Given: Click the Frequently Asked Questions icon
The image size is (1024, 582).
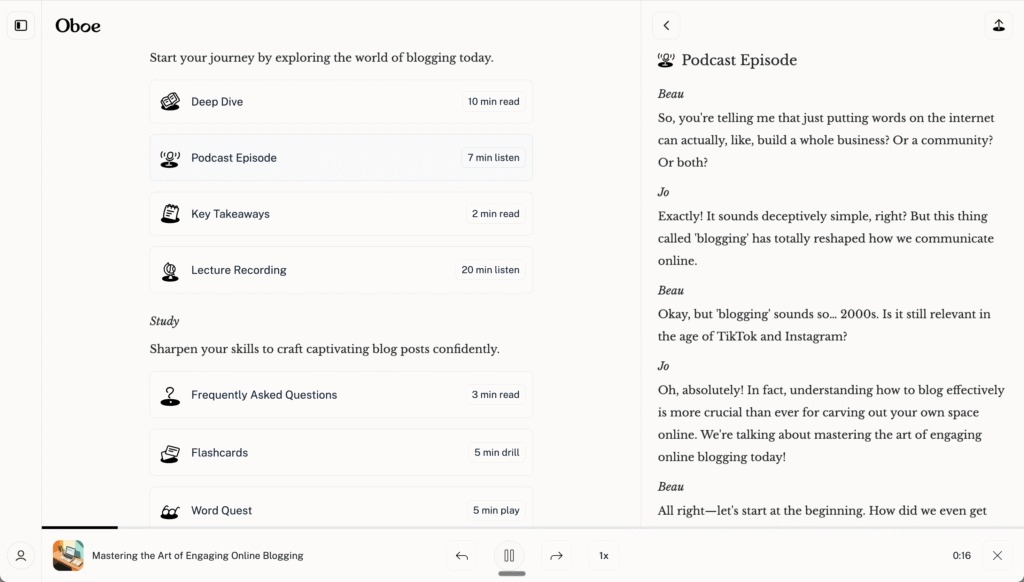Looking at the screenshot, I should tap(170, 395).
